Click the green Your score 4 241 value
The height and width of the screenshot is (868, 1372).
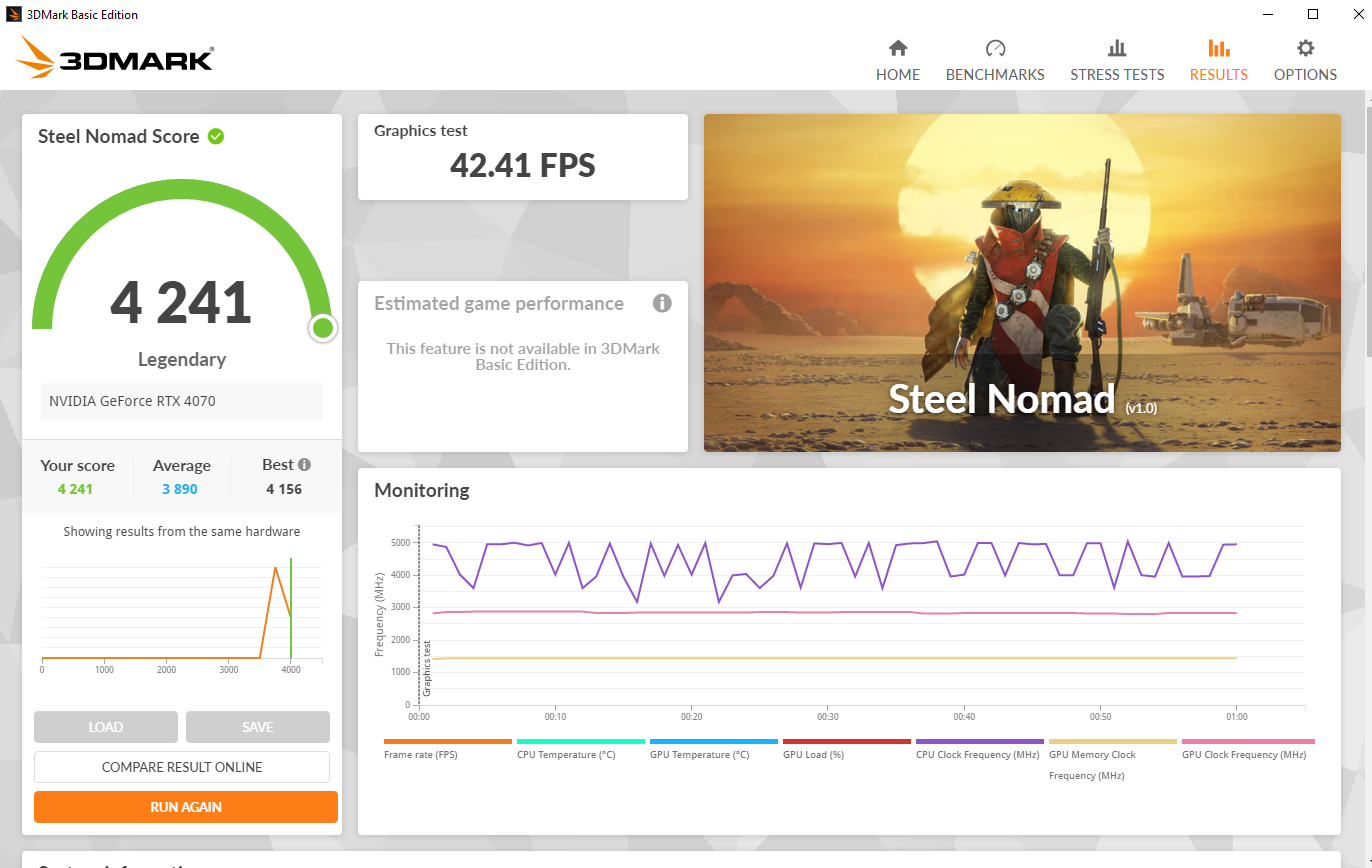(75, 489)
